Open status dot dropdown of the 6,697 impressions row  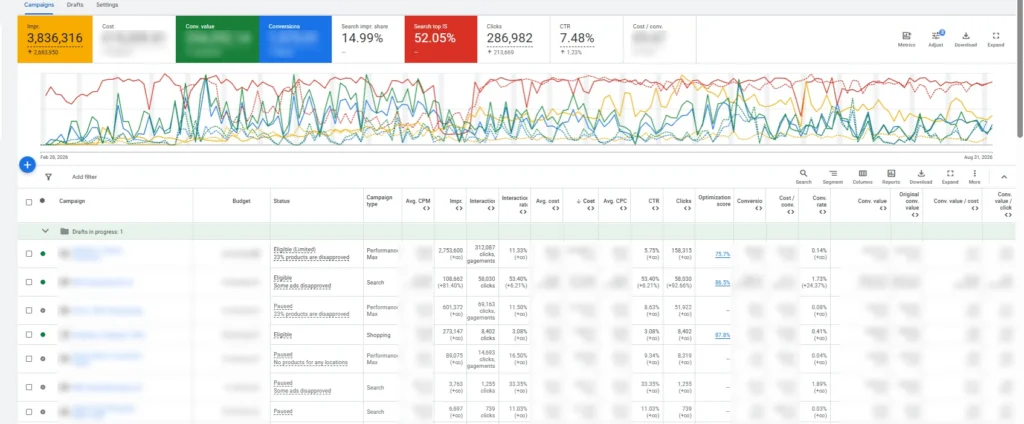[x=42, y=412]
